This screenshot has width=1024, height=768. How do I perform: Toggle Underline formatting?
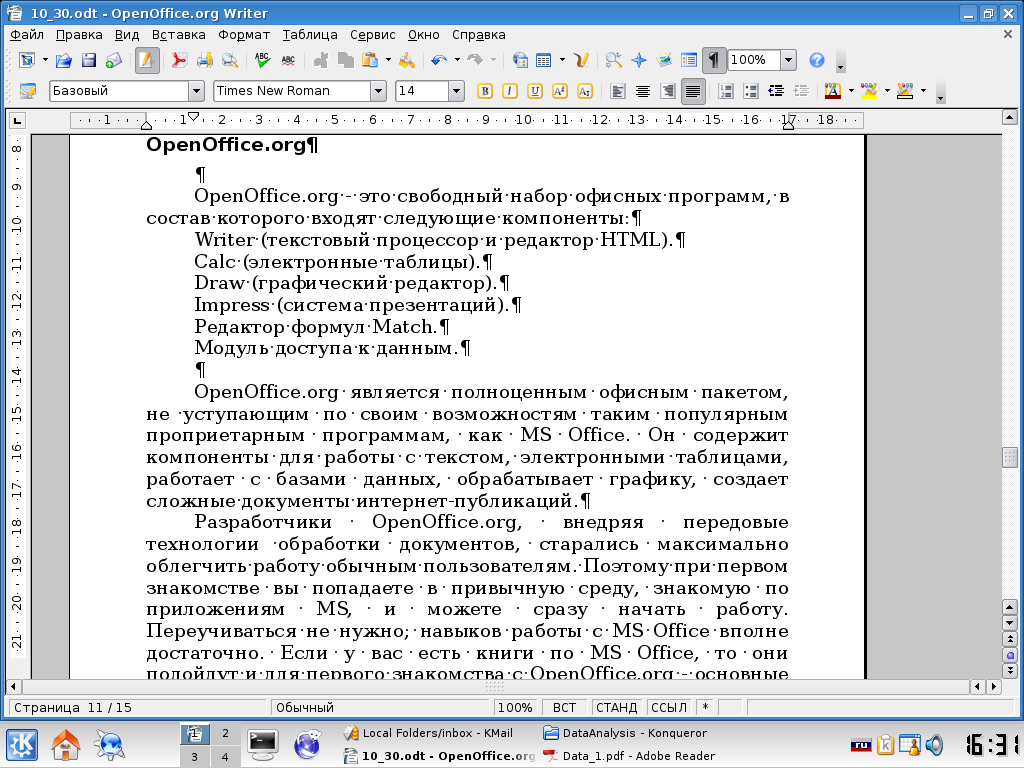[x=535, y=91]
